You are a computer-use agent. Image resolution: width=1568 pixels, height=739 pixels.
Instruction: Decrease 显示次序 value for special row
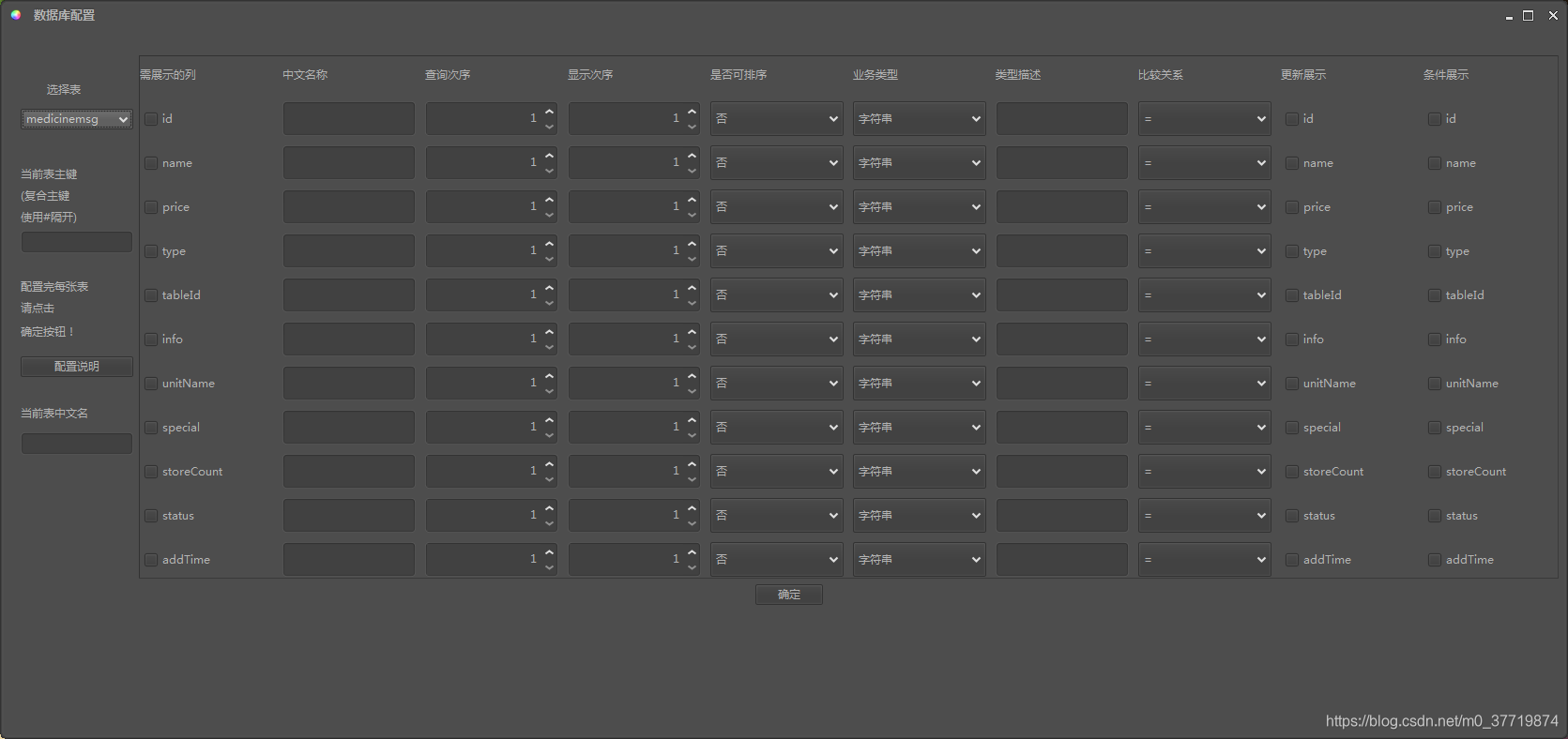click(x=692, y=435)
